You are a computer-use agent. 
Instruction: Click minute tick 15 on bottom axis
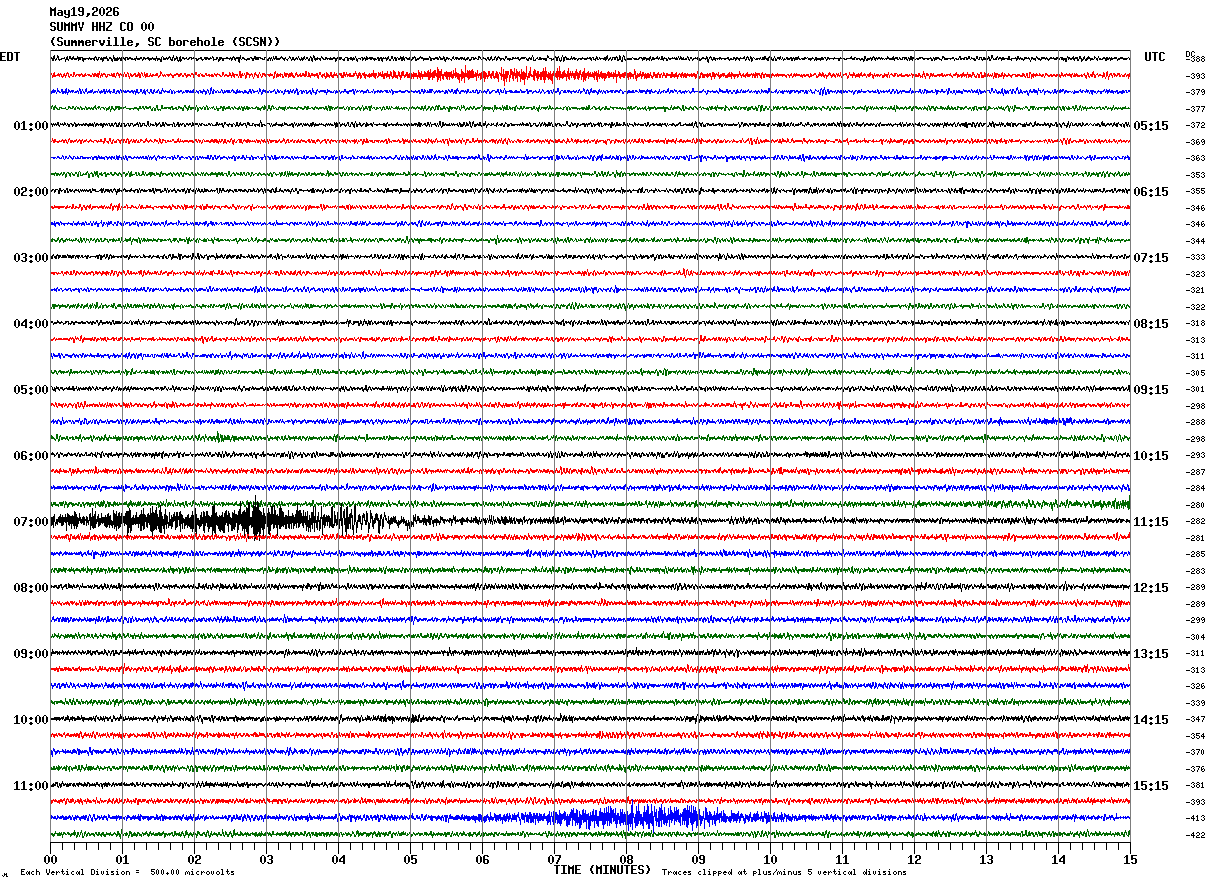click(1130, 859)
